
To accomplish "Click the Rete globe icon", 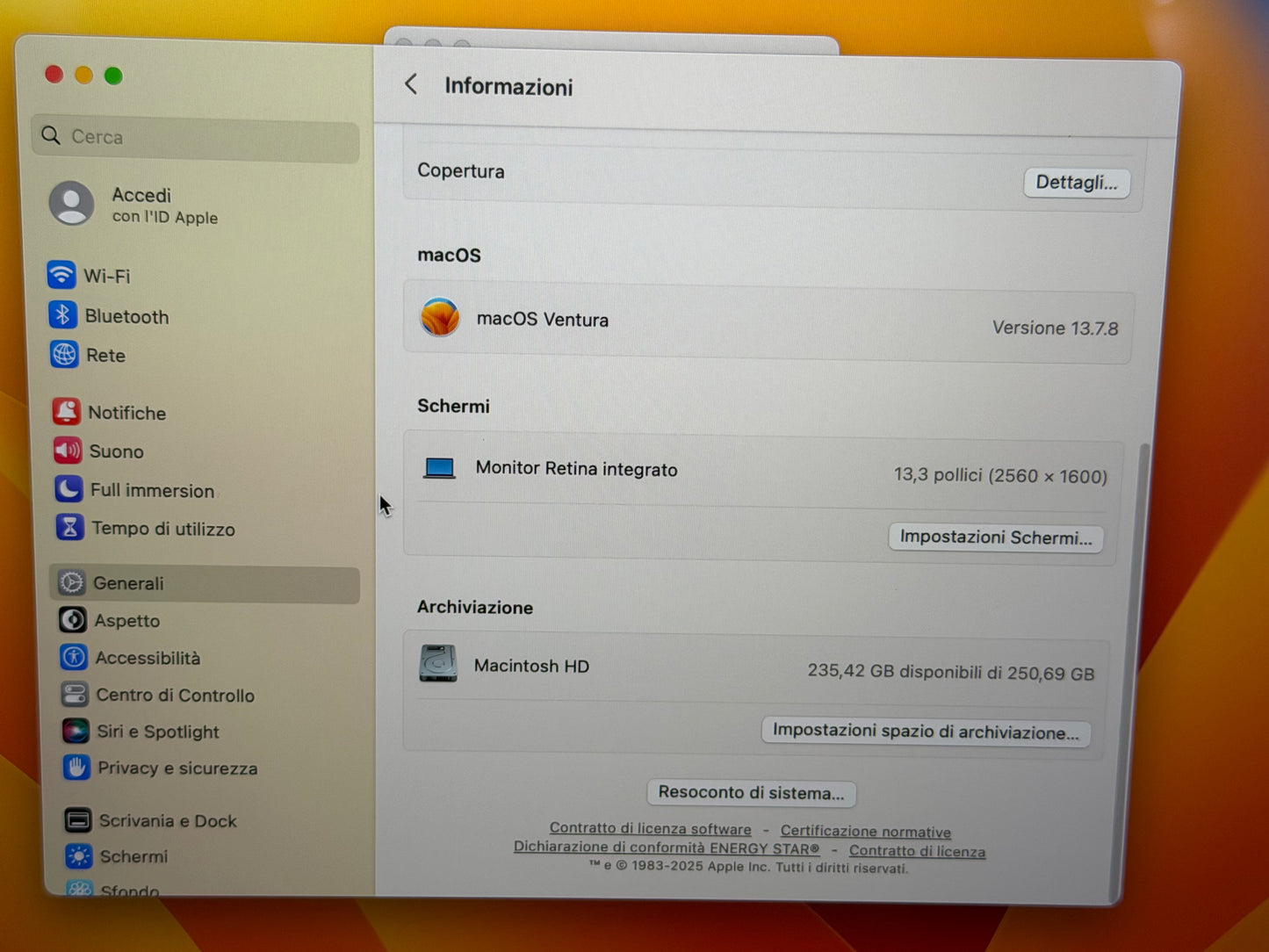I will pyautogui.click(x=64, y=354).
